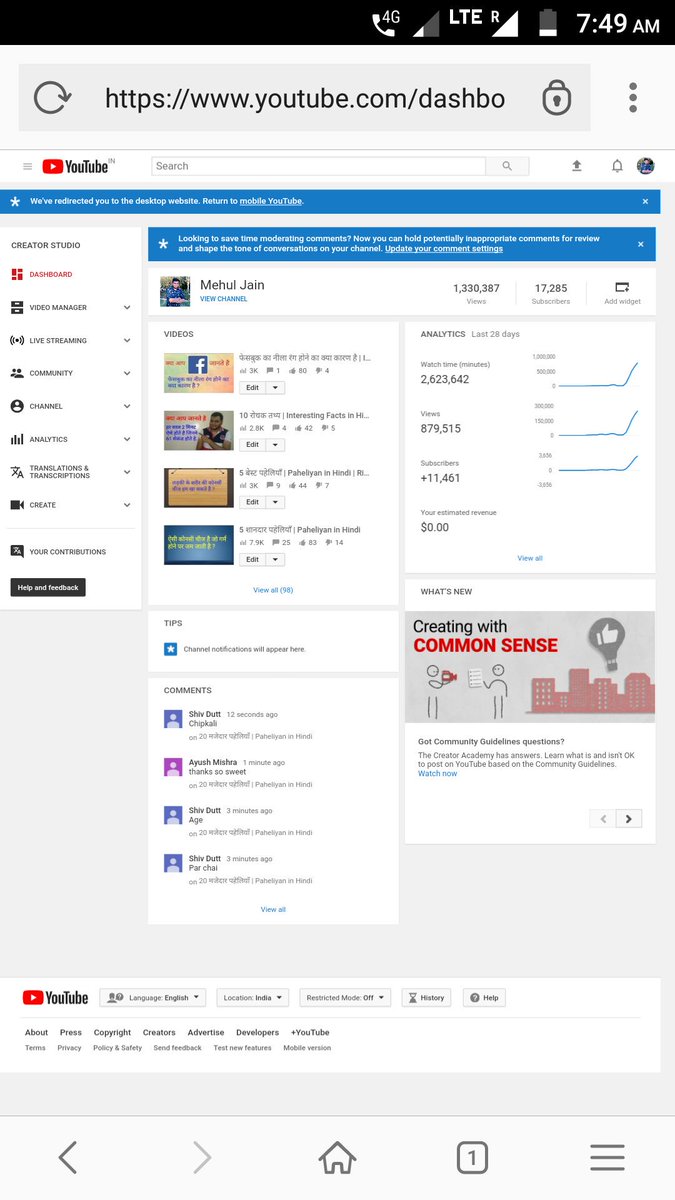Focus the YouTube search field

[x=318, y=166]
